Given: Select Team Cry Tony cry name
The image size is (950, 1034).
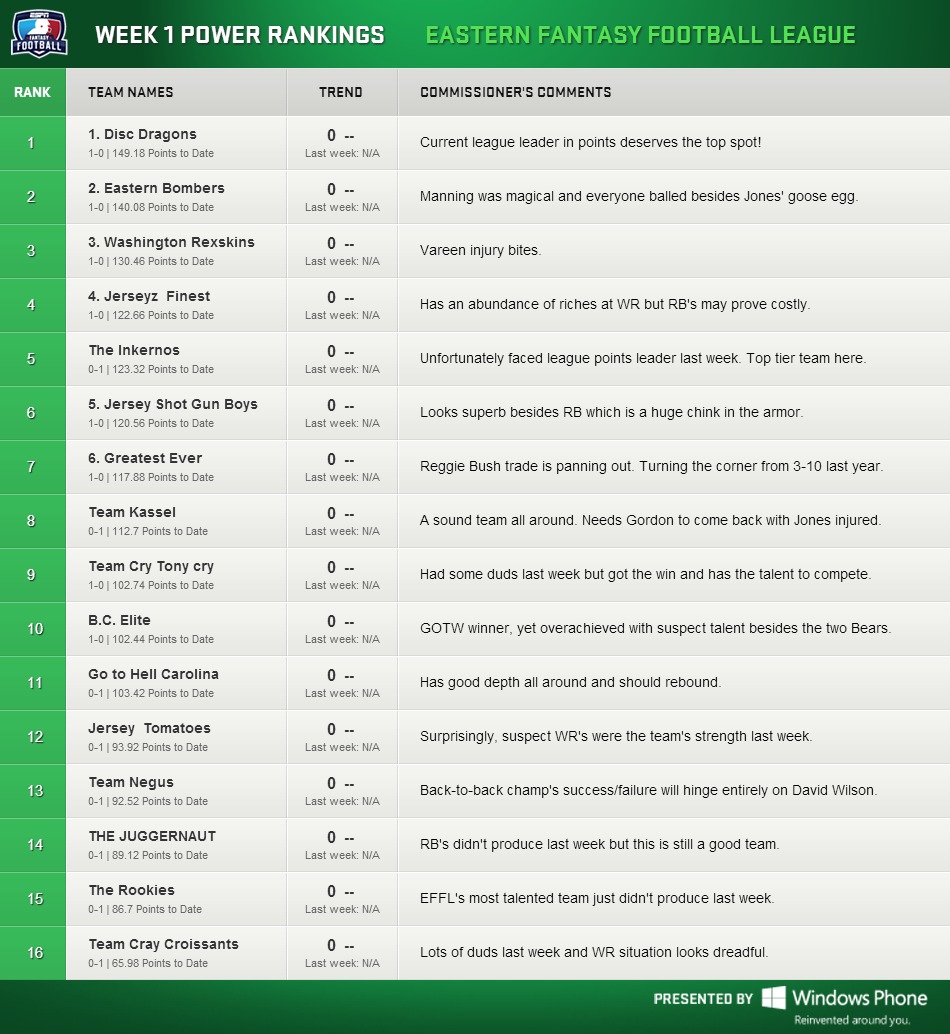Looking at the screenshot, I should [151, 566].
